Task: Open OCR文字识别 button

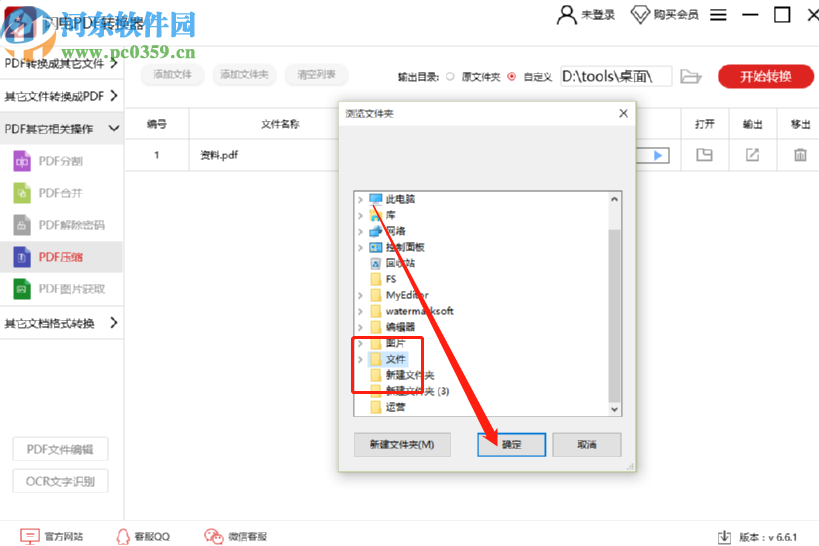Action: coord(60,481)
